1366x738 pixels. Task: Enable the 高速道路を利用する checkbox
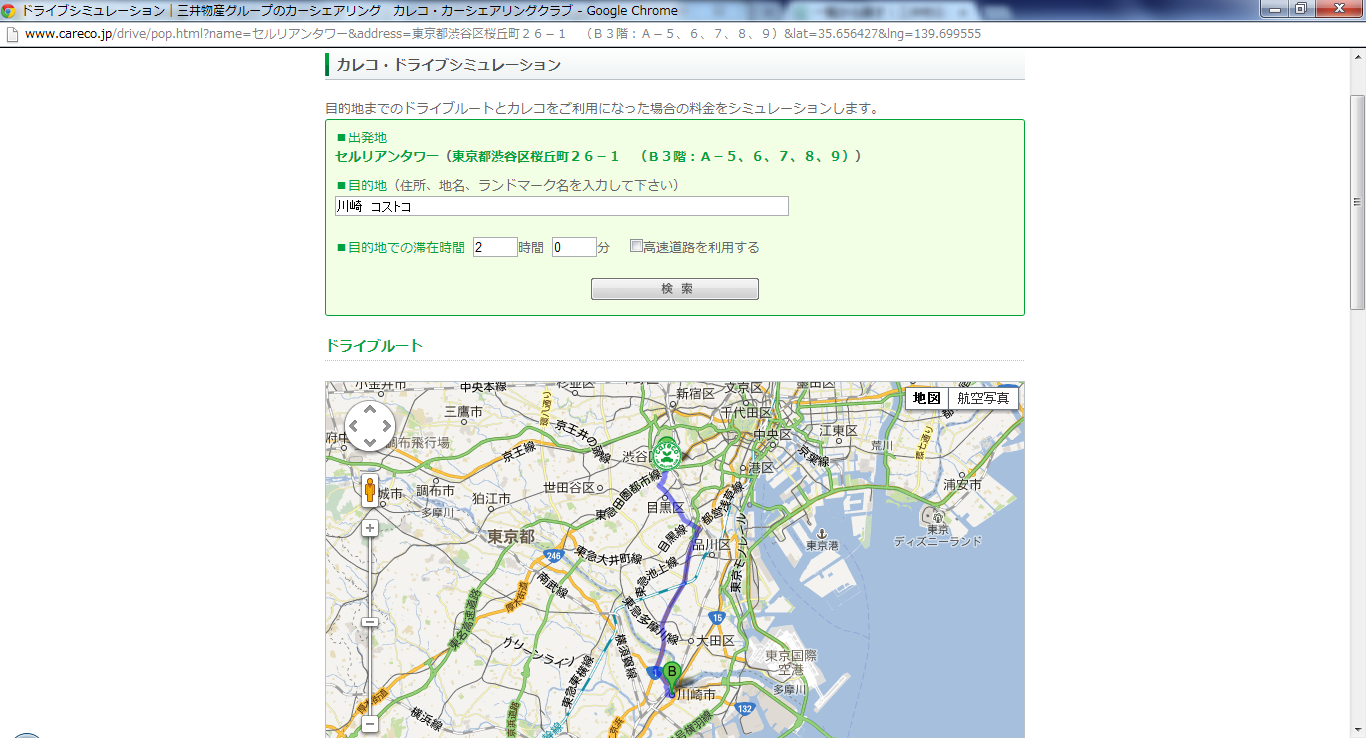click(636, 246)
